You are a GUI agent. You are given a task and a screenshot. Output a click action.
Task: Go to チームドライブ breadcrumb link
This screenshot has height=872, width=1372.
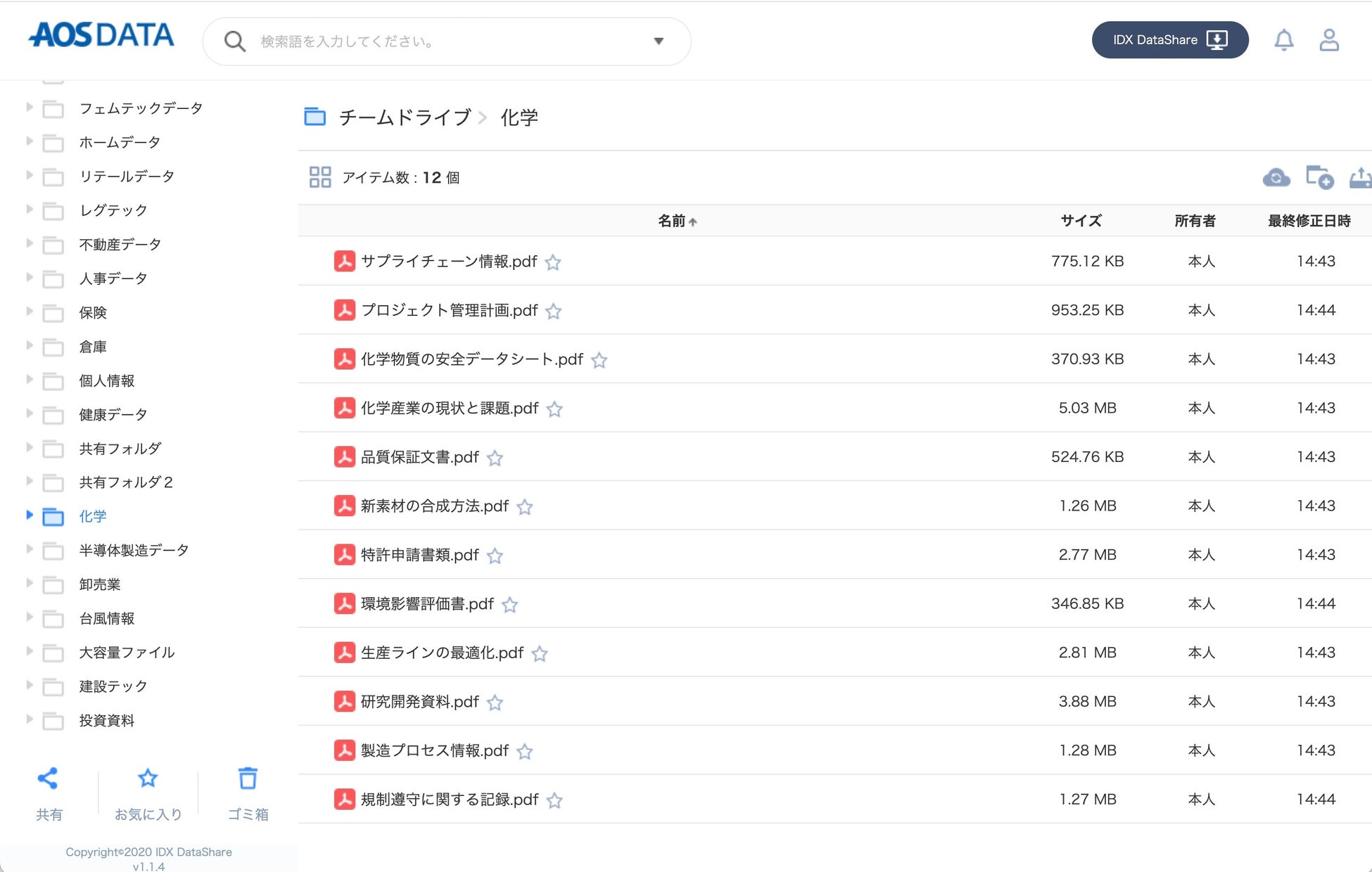pos(405,117)
